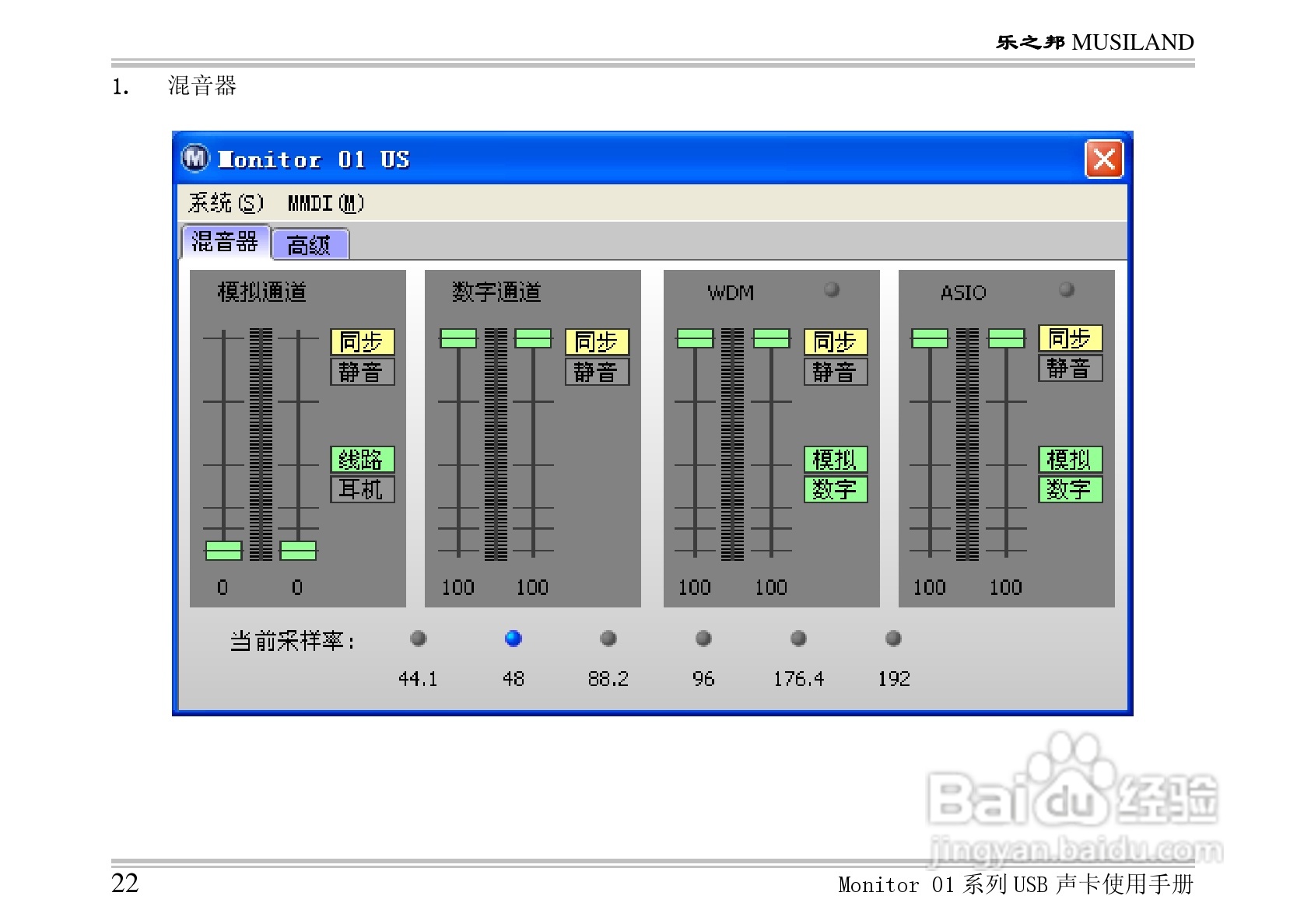The image size is (1304, 924).
Task: Click the left fader handle in ASIO
Action: click(x=930, y=338)
